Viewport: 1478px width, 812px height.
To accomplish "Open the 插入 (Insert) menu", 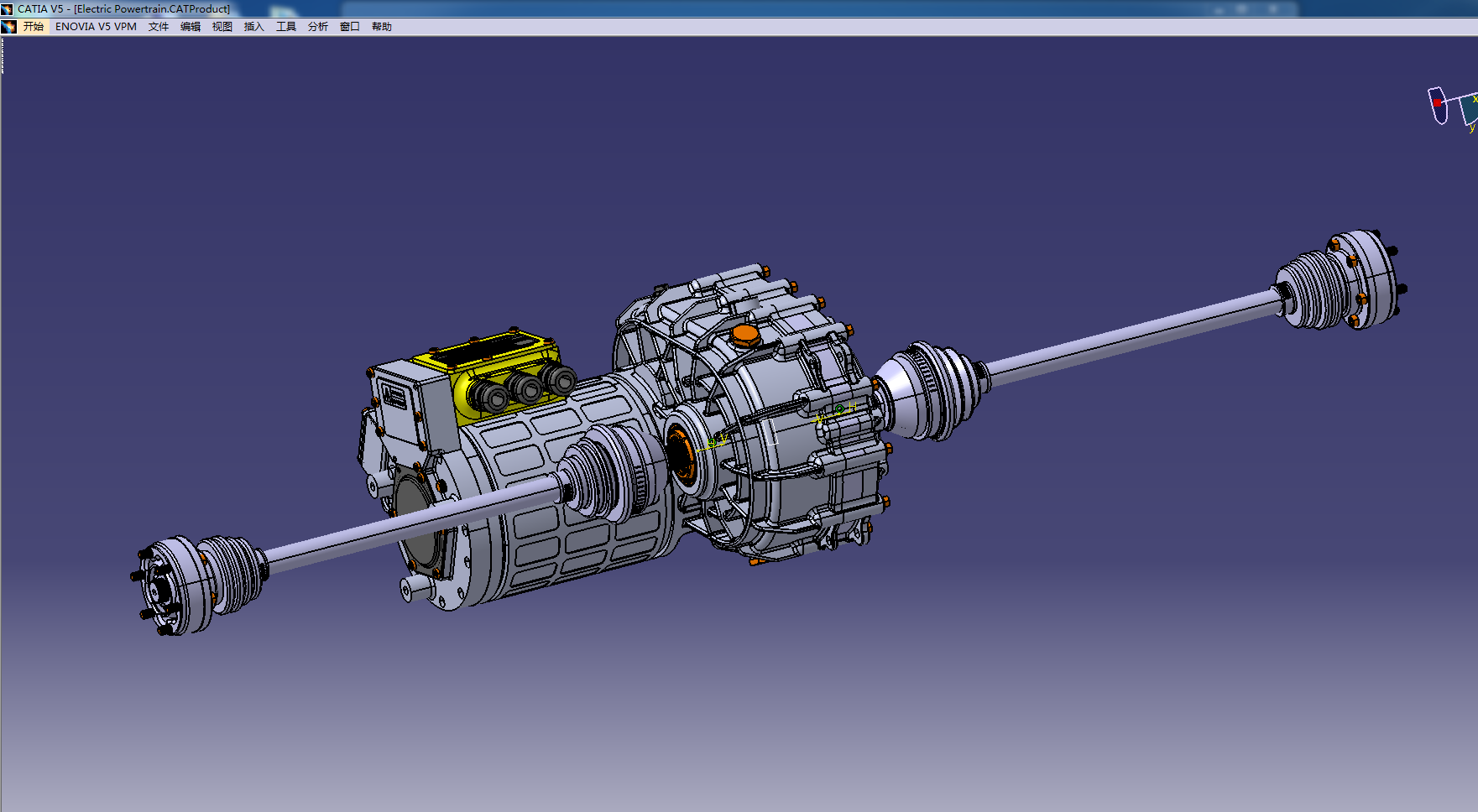I will 254,27.
